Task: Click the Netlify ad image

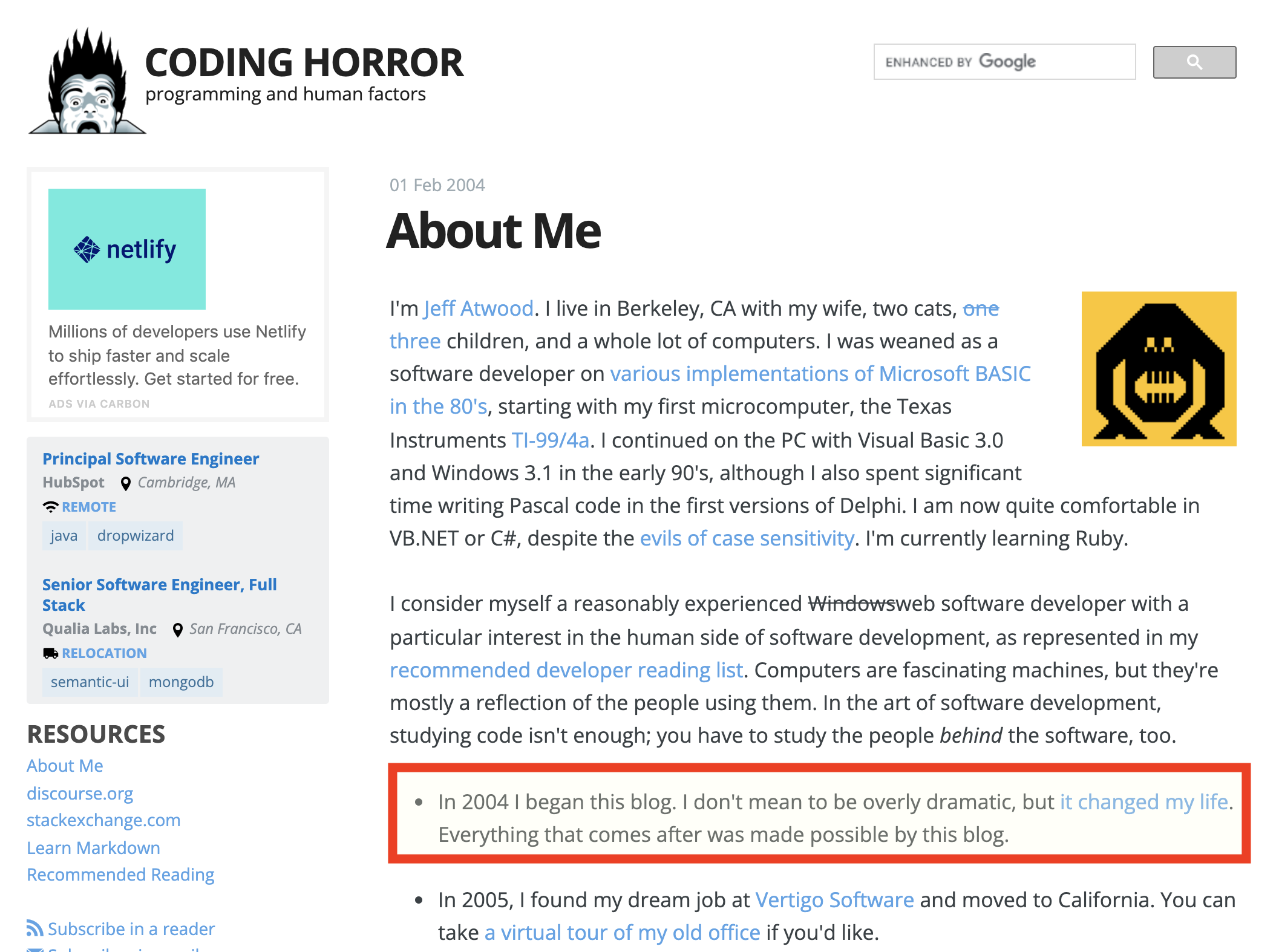Action: (x=127, y=249)
